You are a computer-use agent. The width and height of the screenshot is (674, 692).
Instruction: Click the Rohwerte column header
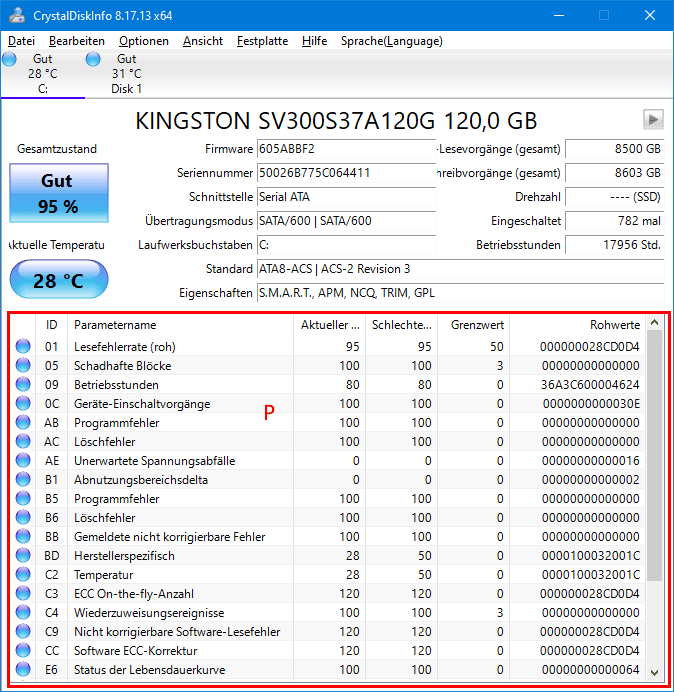[x=577, y=325]
